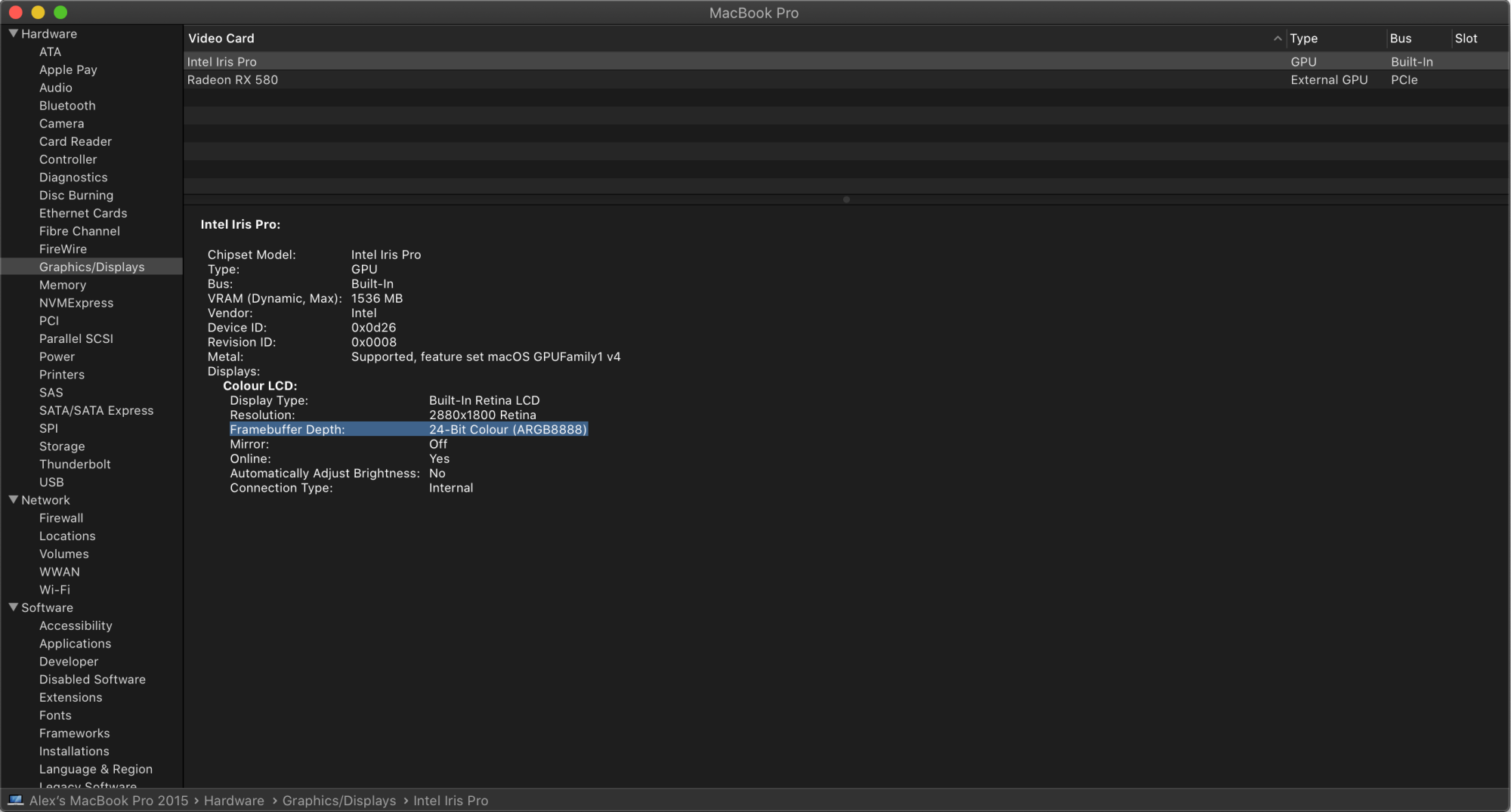1511x812 pixels.
Task: Click Alex's MacBook Pro 2015 in path bar
Action: pos(109,801)
